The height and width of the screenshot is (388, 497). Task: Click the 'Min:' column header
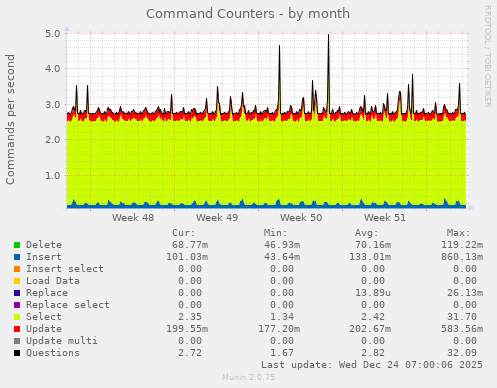(x=275, y=233)
